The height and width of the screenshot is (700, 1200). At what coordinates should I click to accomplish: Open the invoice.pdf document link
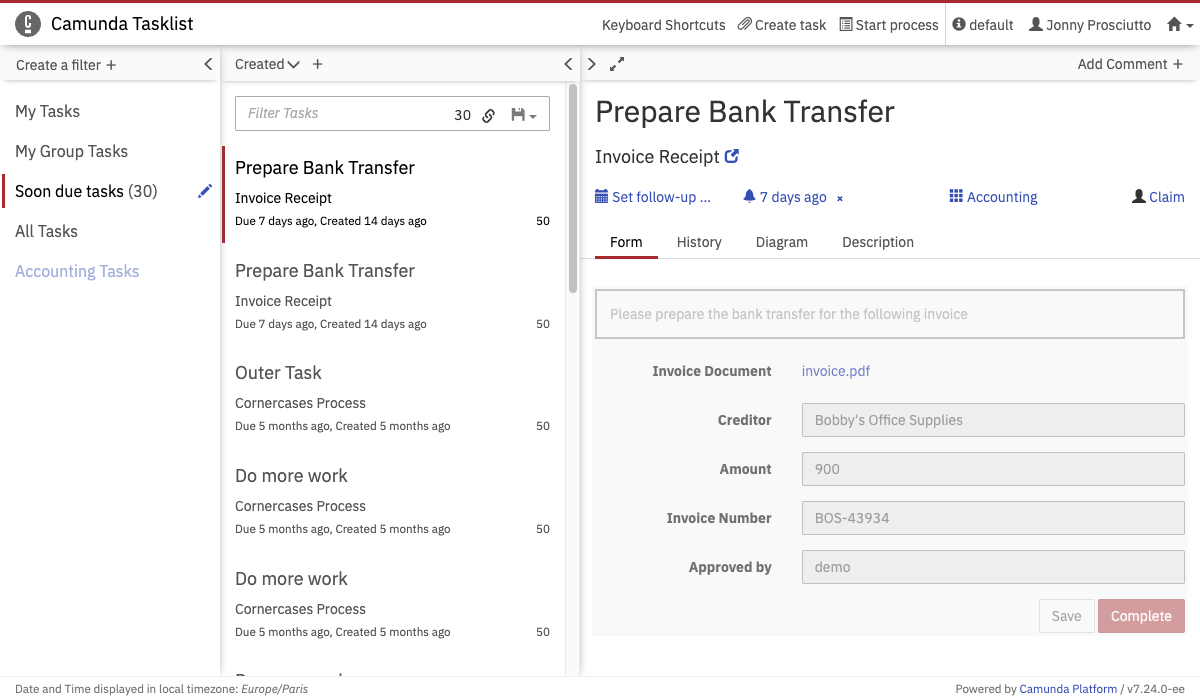point(835,371)
